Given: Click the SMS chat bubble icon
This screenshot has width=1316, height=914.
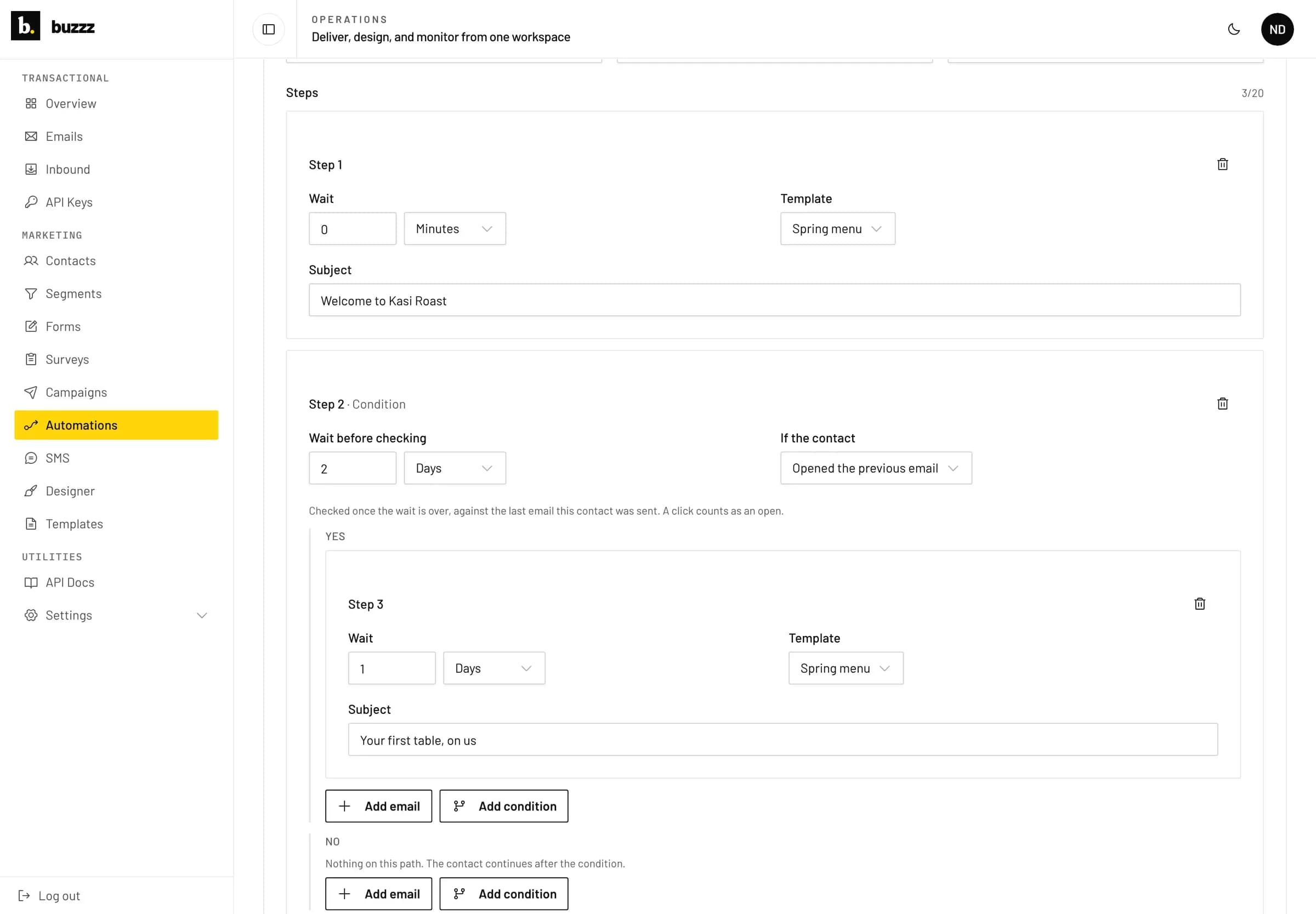Looking at the screenshot, I should 31,458.
